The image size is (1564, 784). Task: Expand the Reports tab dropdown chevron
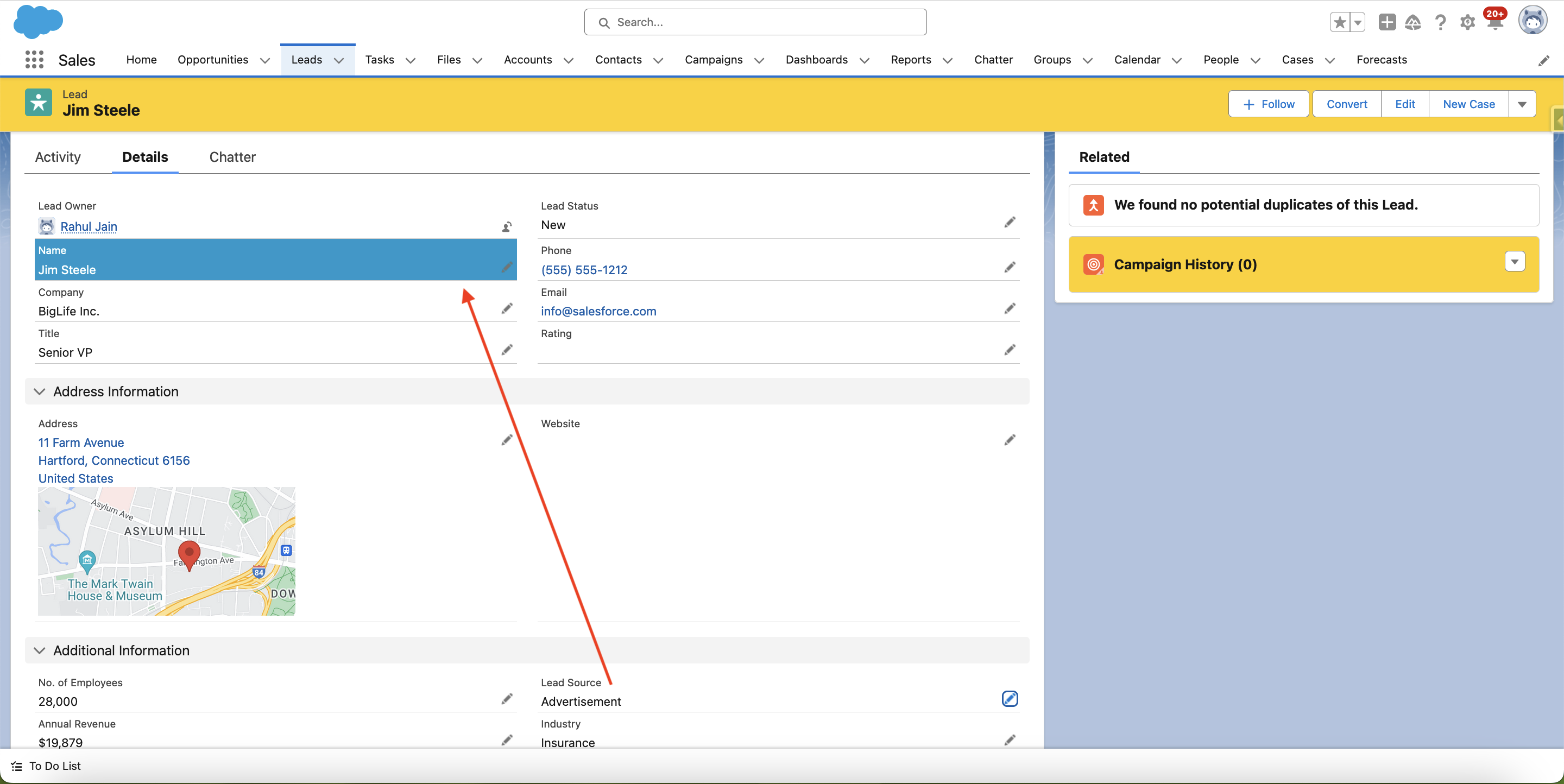(947, 60)
